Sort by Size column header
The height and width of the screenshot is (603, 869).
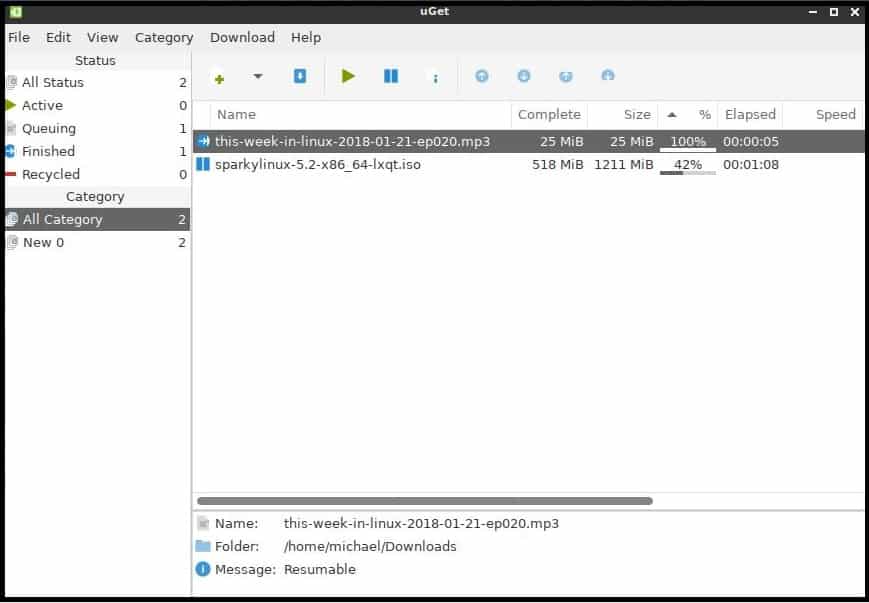pos(623,115)
